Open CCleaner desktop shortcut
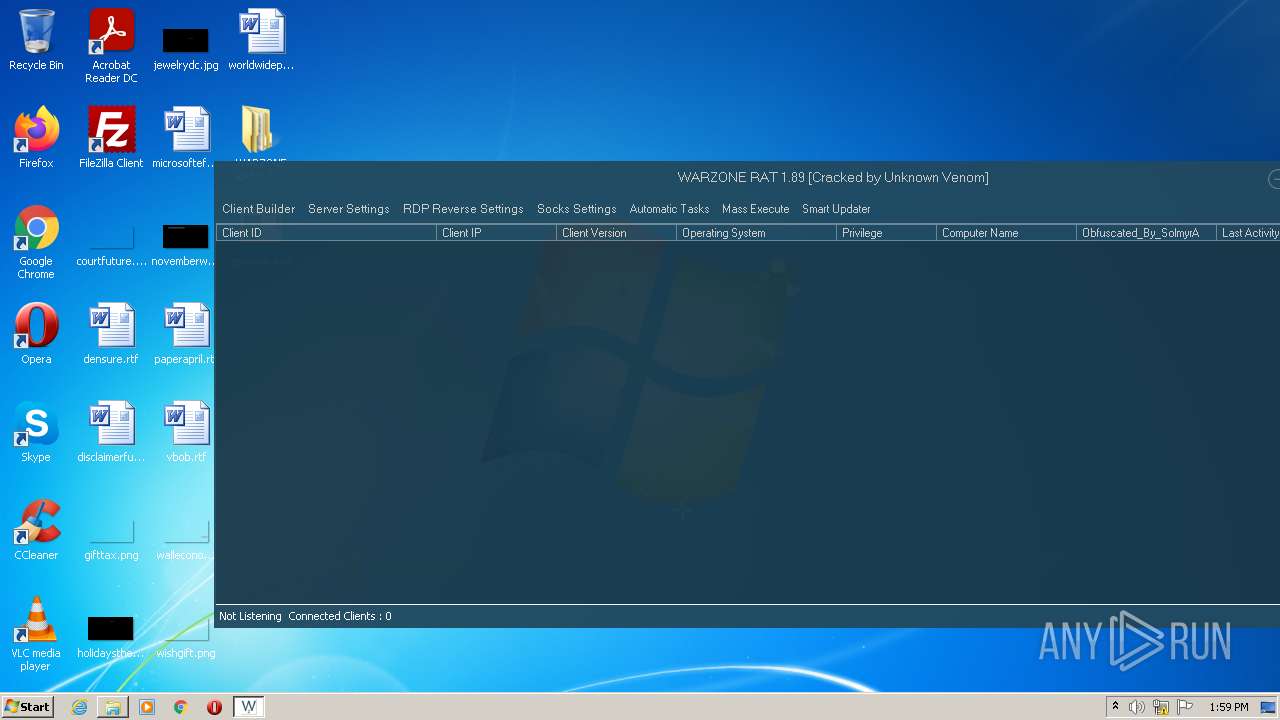This screenshot has height=720, width=1280. pyautogui.click(x=36, y=530)
